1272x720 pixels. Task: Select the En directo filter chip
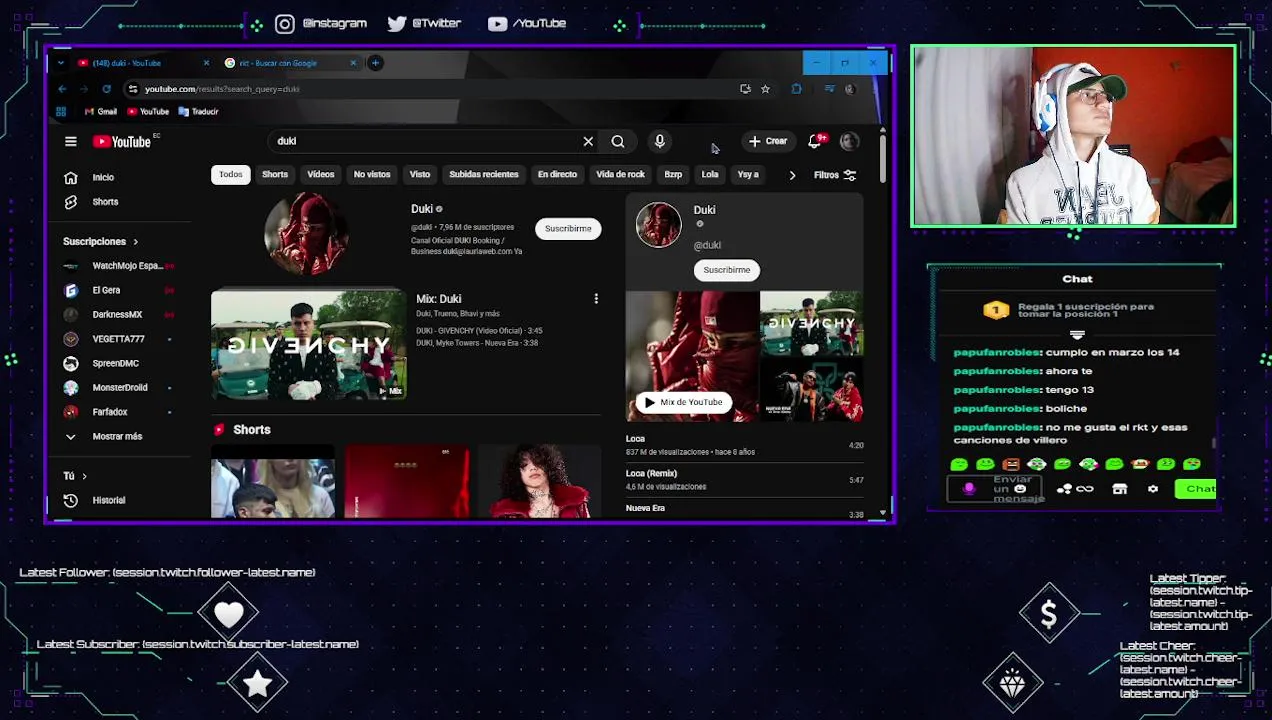click(557, 175)
